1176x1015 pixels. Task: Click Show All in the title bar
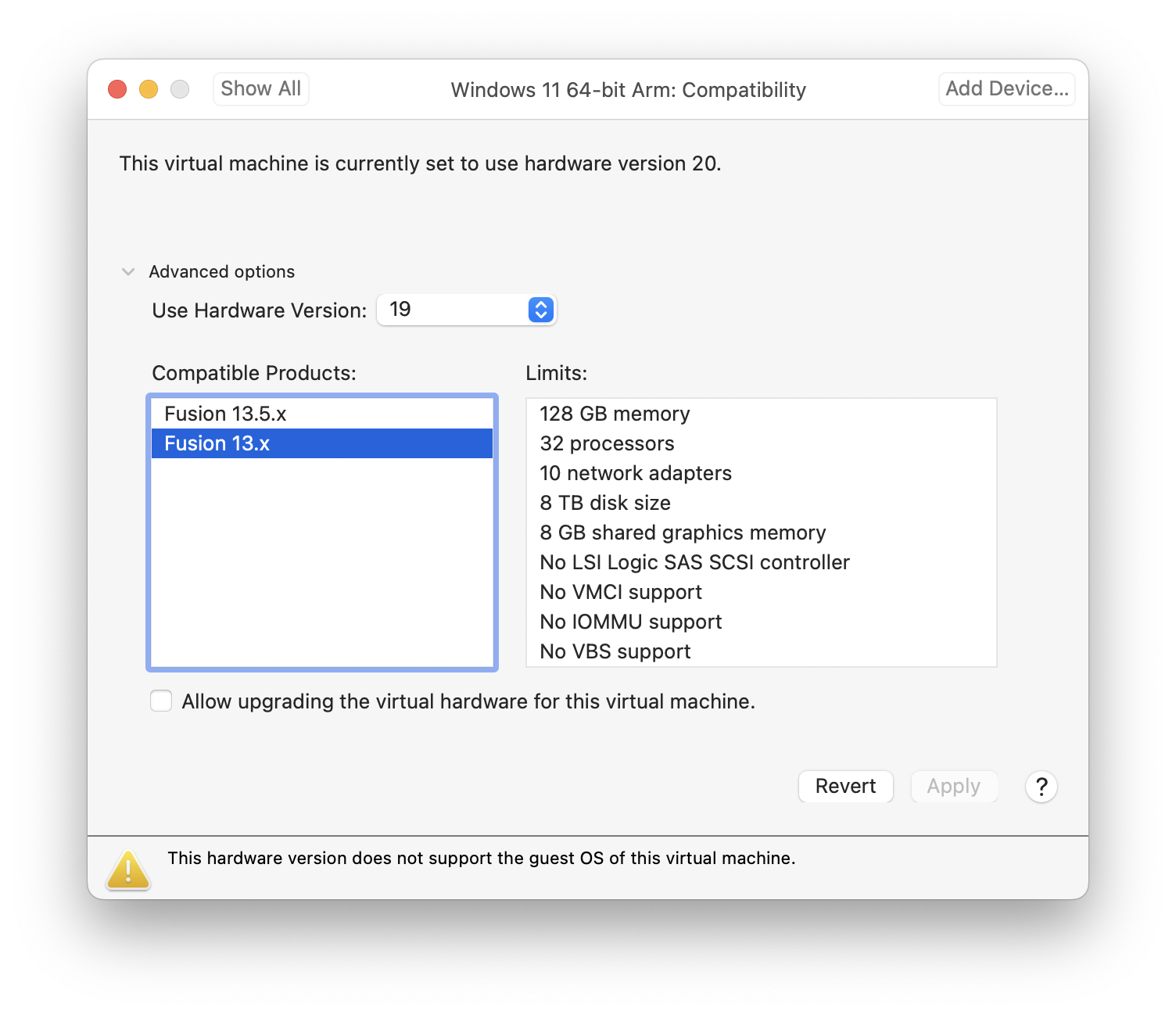(261, 89)
